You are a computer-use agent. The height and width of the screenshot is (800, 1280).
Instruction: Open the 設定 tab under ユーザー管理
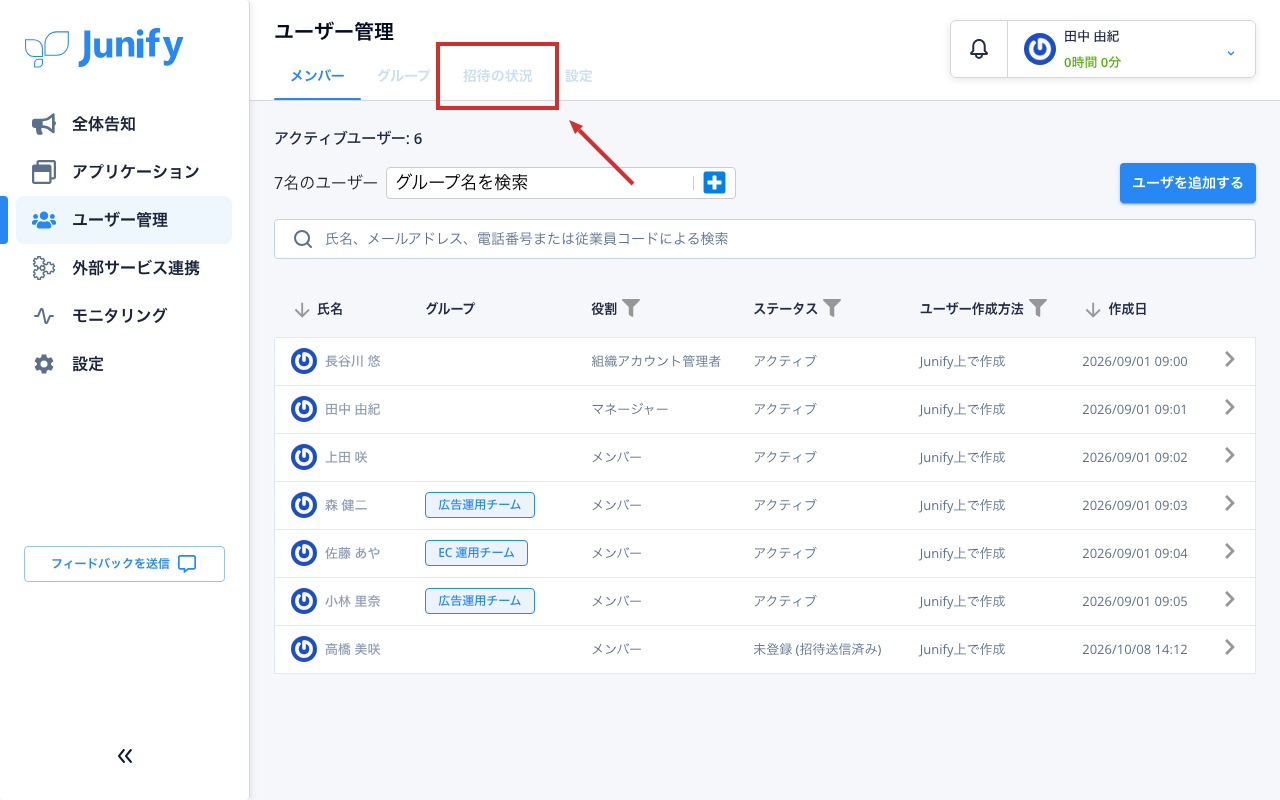click(x=578, y=76)
